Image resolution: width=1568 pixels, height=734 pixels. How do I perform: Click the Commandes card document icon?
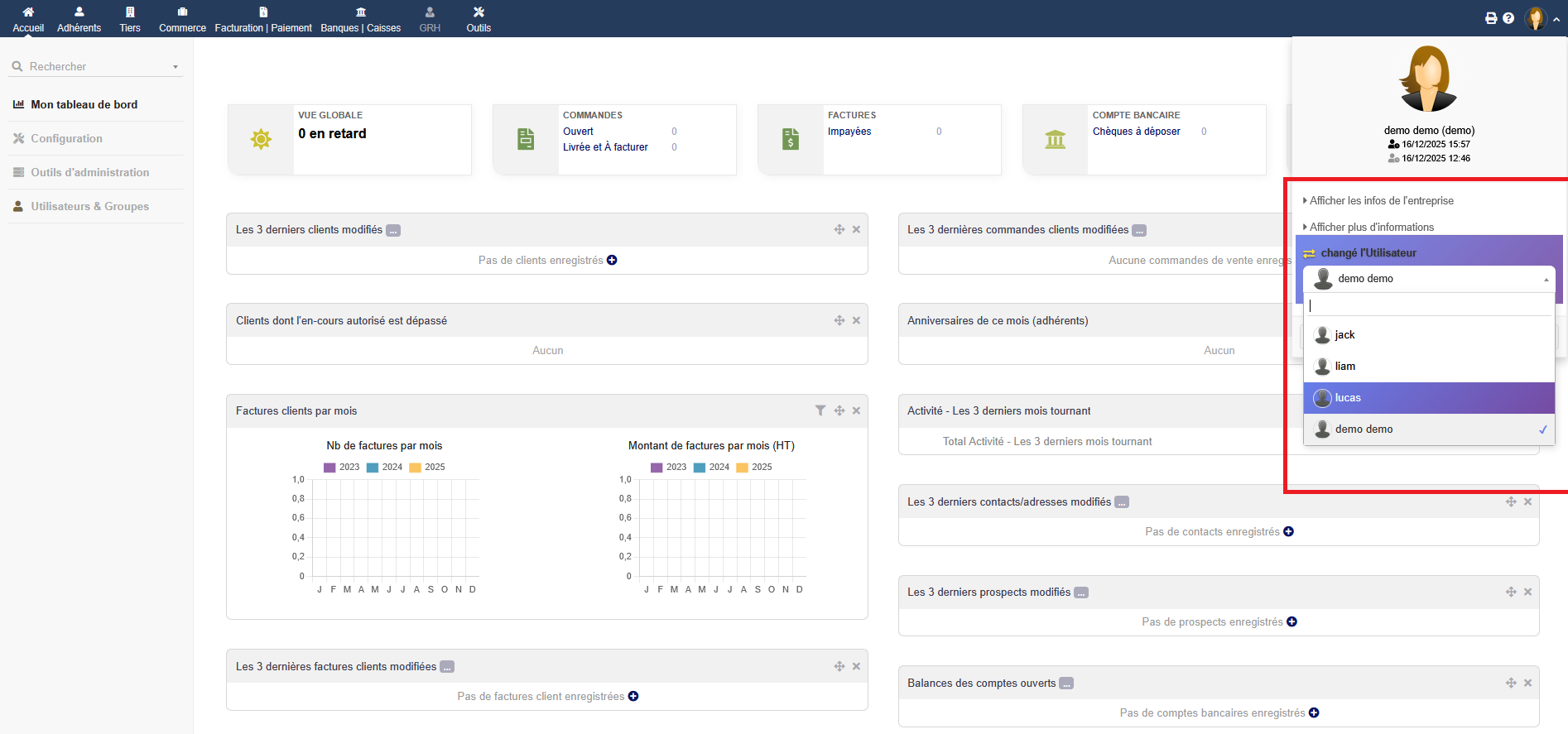point(526,139)
